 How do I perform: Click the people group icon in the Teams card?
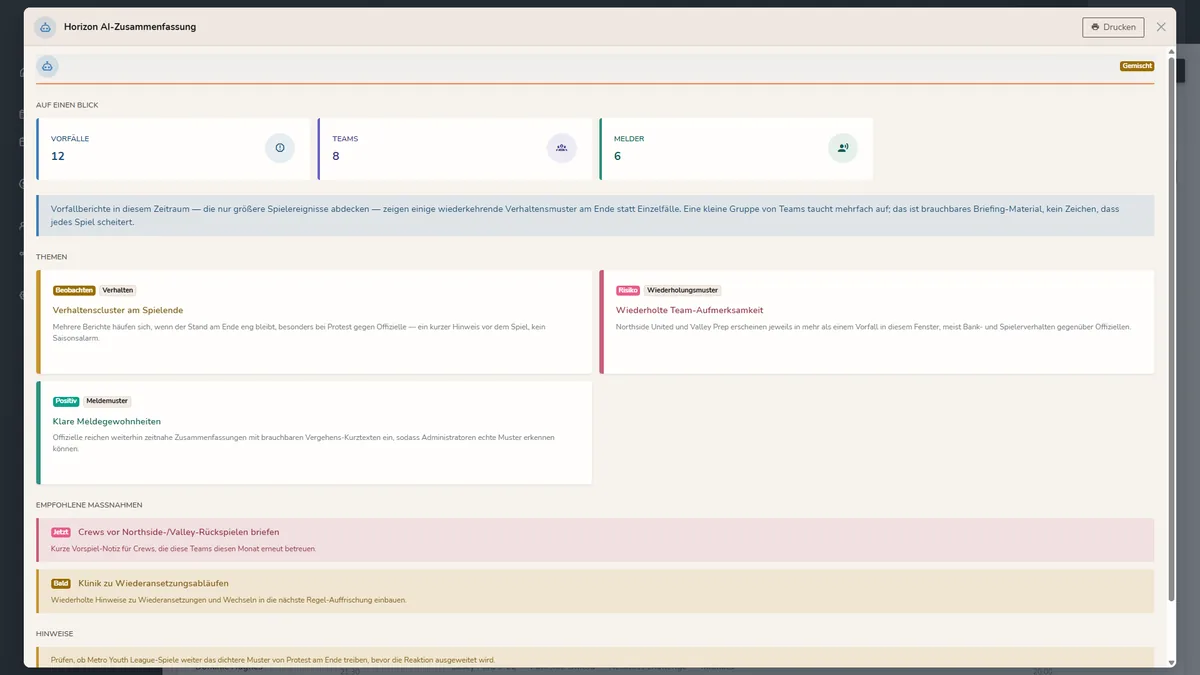[562, 148]
